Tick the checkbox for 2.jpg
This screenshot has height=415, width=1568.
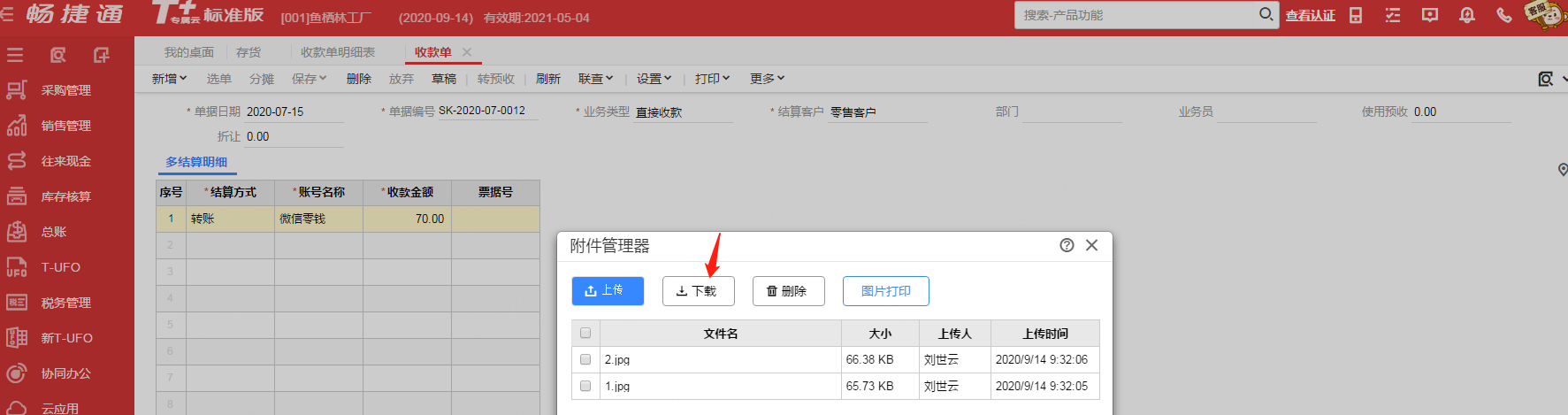[585, 359]
